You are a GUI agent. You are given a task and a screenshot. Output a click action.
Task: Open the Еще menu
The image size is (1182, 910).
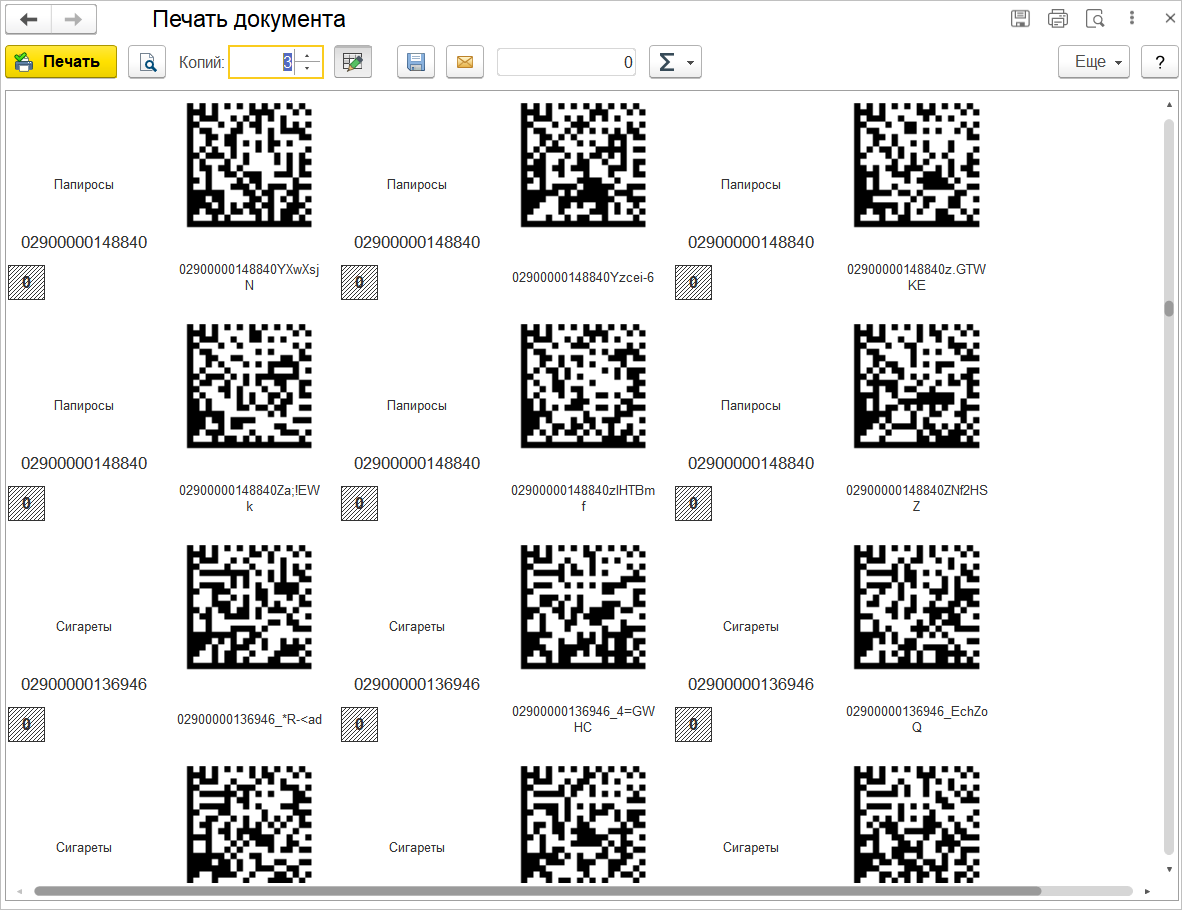click(x=1094, y=62)
